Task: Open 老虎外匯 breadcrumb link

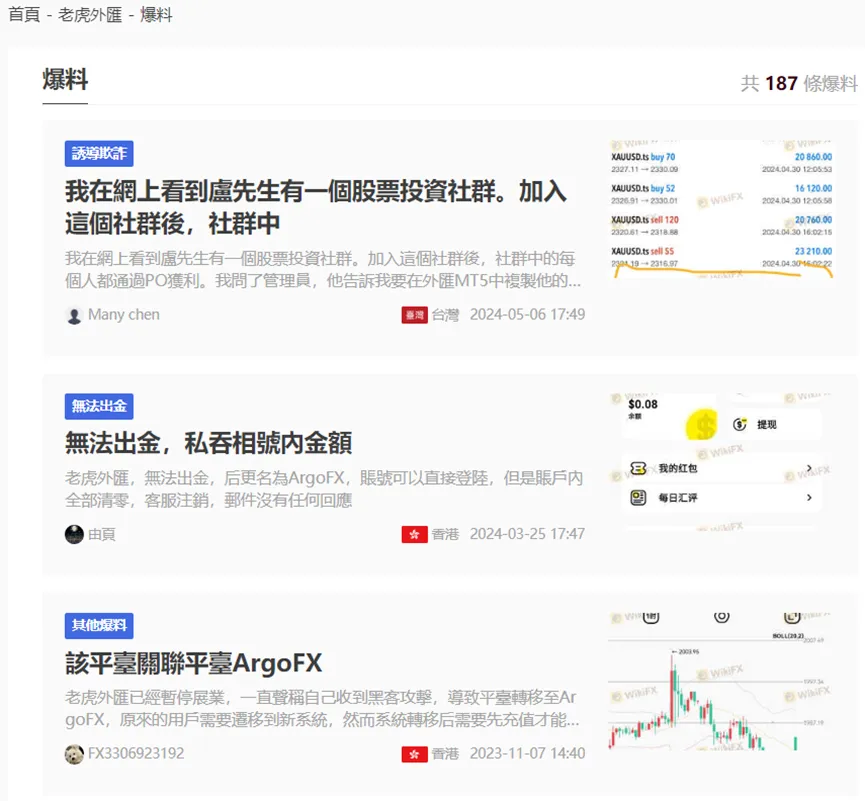Action: coord(89,15)
